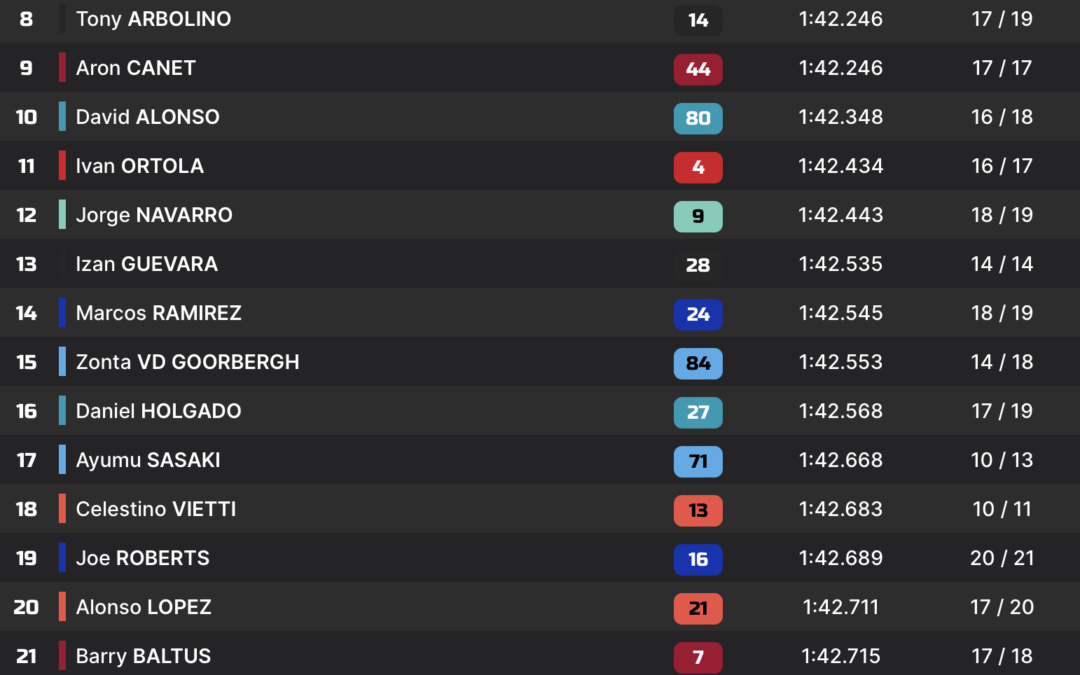1080x675 pixels.
Task: Click the teal number 80 badge
Action: (x=698, y=118)
